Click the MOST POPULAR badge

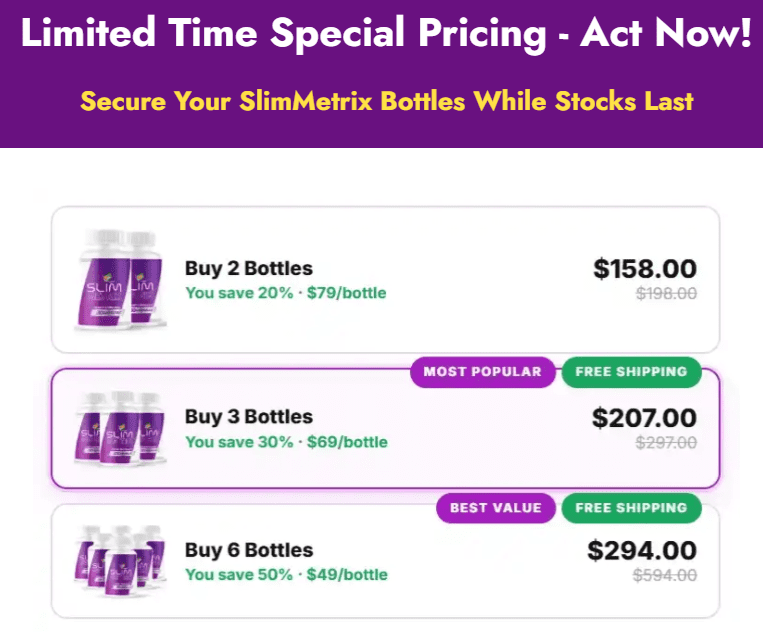point(483,372)
